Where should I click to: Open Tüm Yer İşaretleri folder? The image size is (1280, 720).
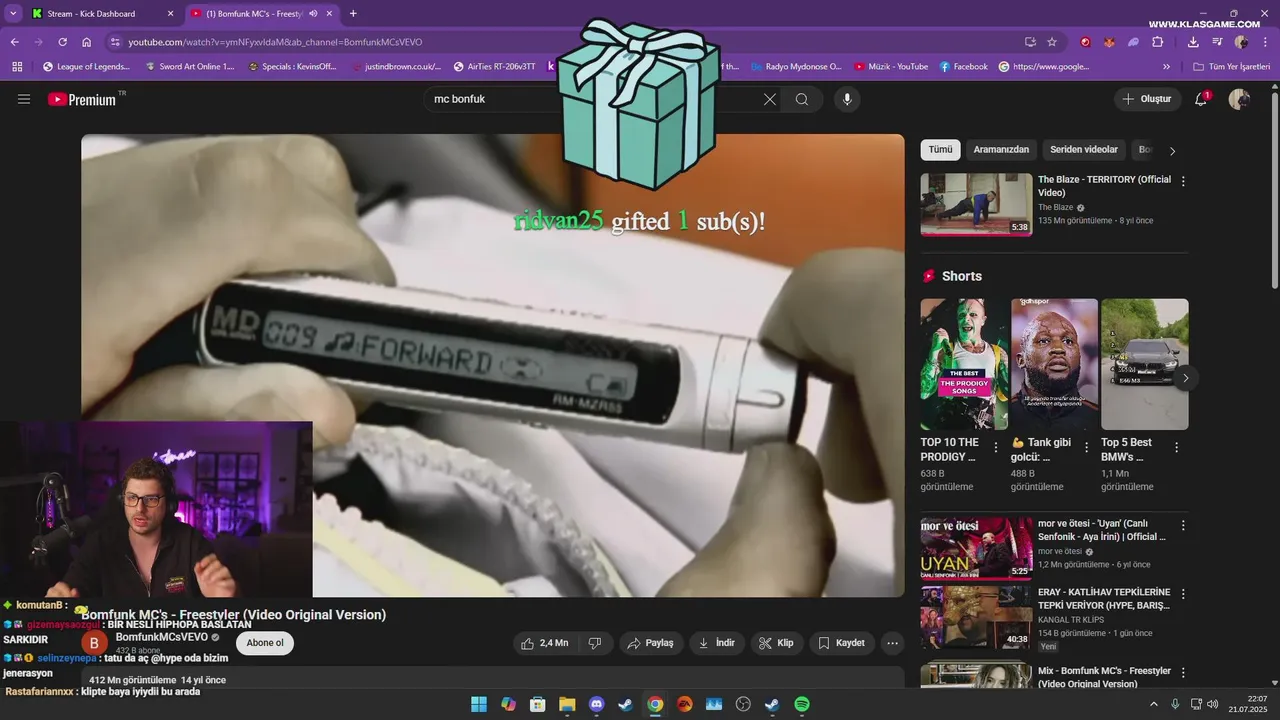(x=1231, y=67)
